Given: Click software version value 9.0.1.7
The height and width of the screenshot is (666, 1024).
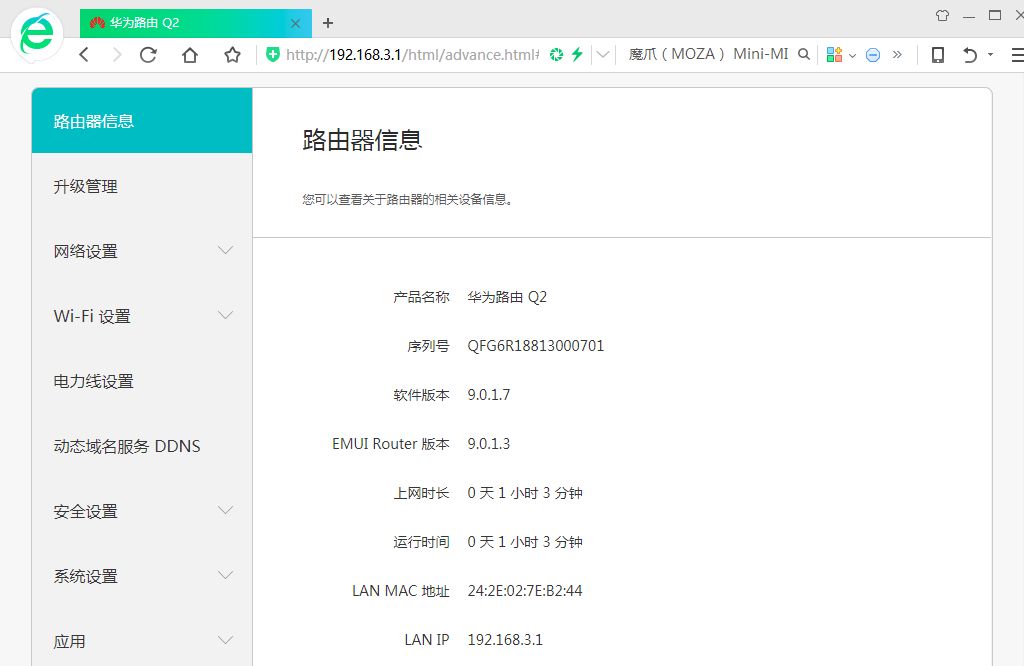Looking at the screenshot, I should coord(488,395).
